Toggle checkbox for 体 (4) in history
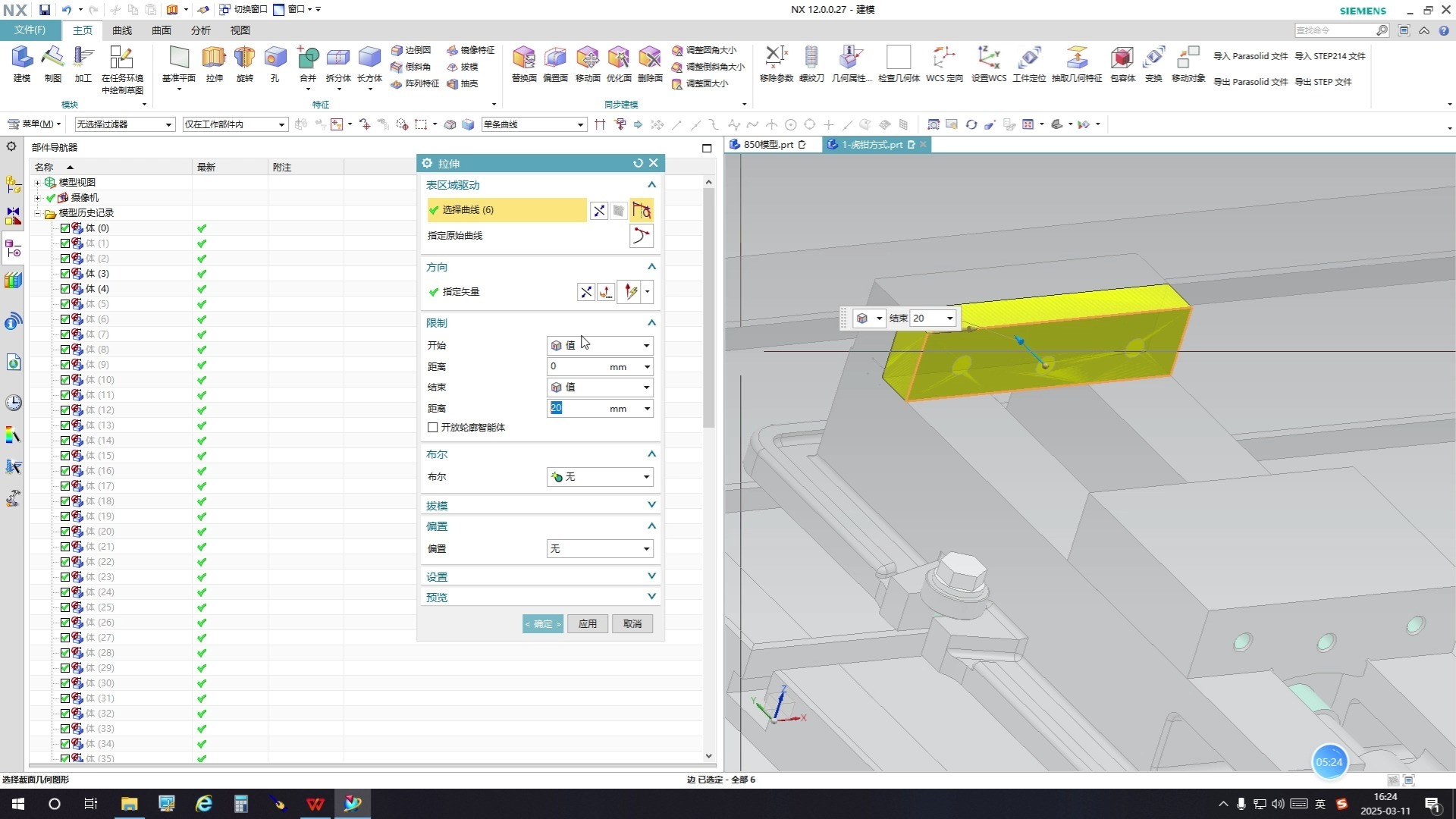1456x819 pixels. pyautogui.click(x=65, y=289)
